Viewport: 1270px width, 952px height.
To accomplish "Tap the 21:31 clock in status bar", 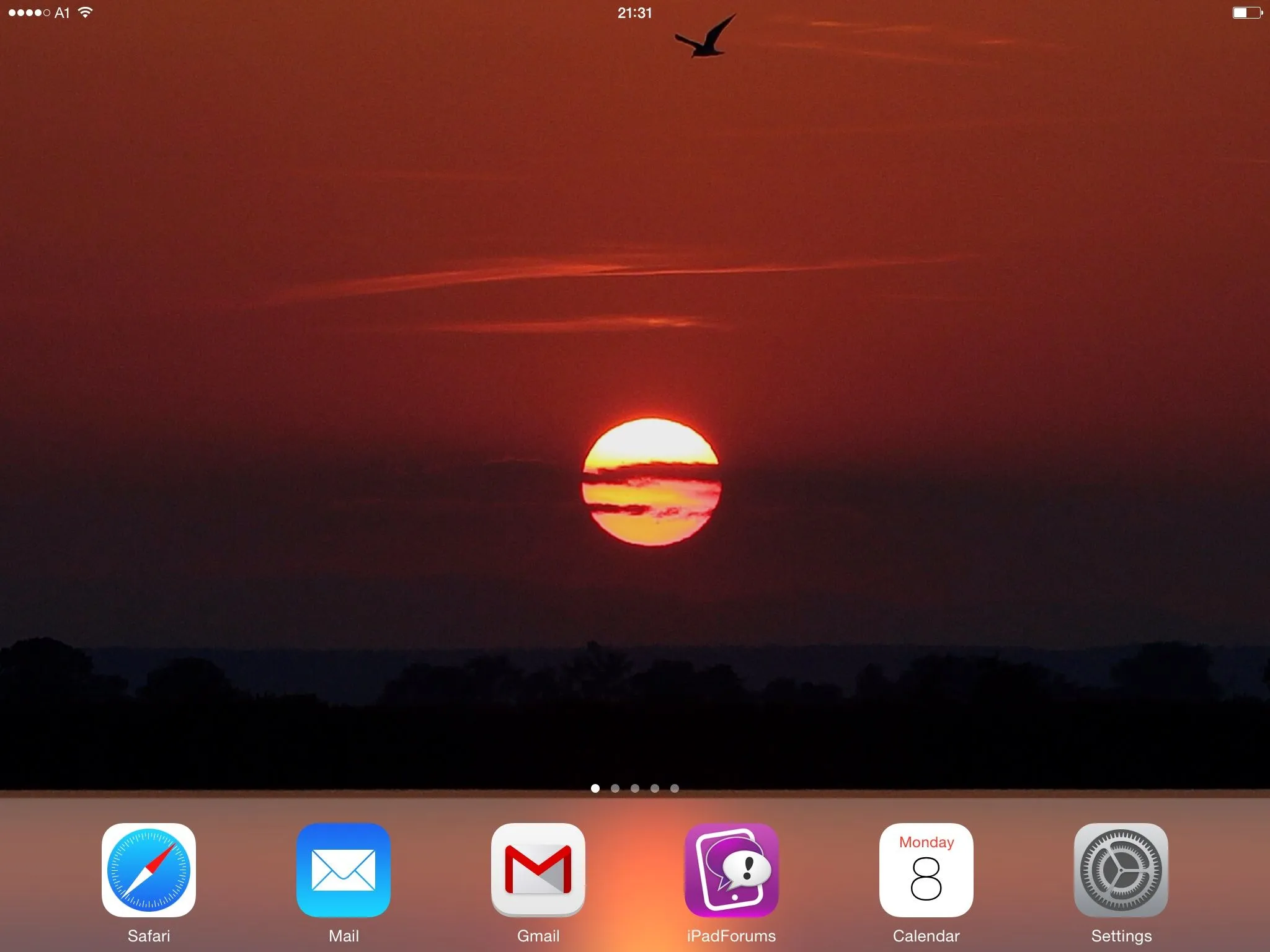I will click(634, 13).
